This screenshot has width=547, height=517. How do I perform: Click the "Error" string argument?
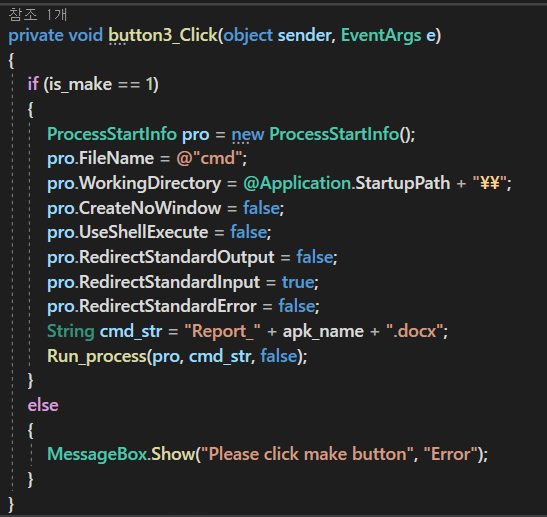coord(451,455)
